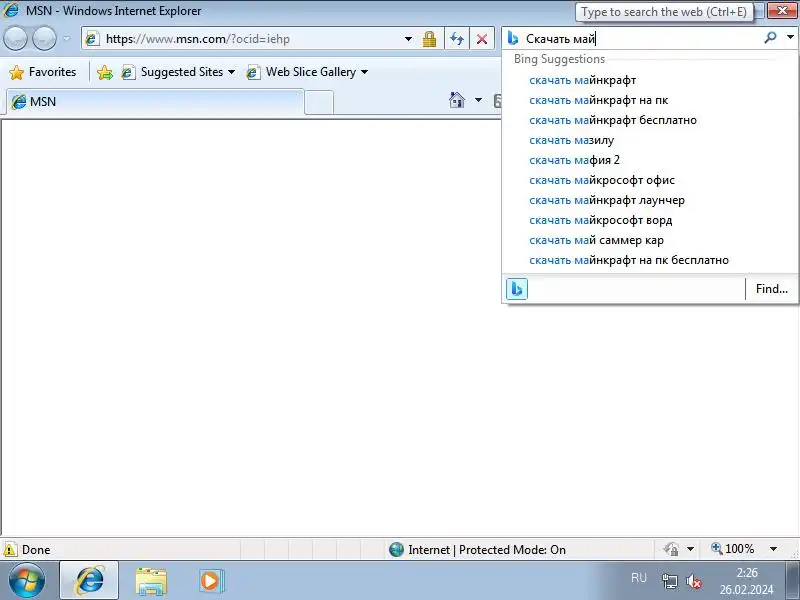Open Web Slice Gallery dropdown

(x=307, y=72)
